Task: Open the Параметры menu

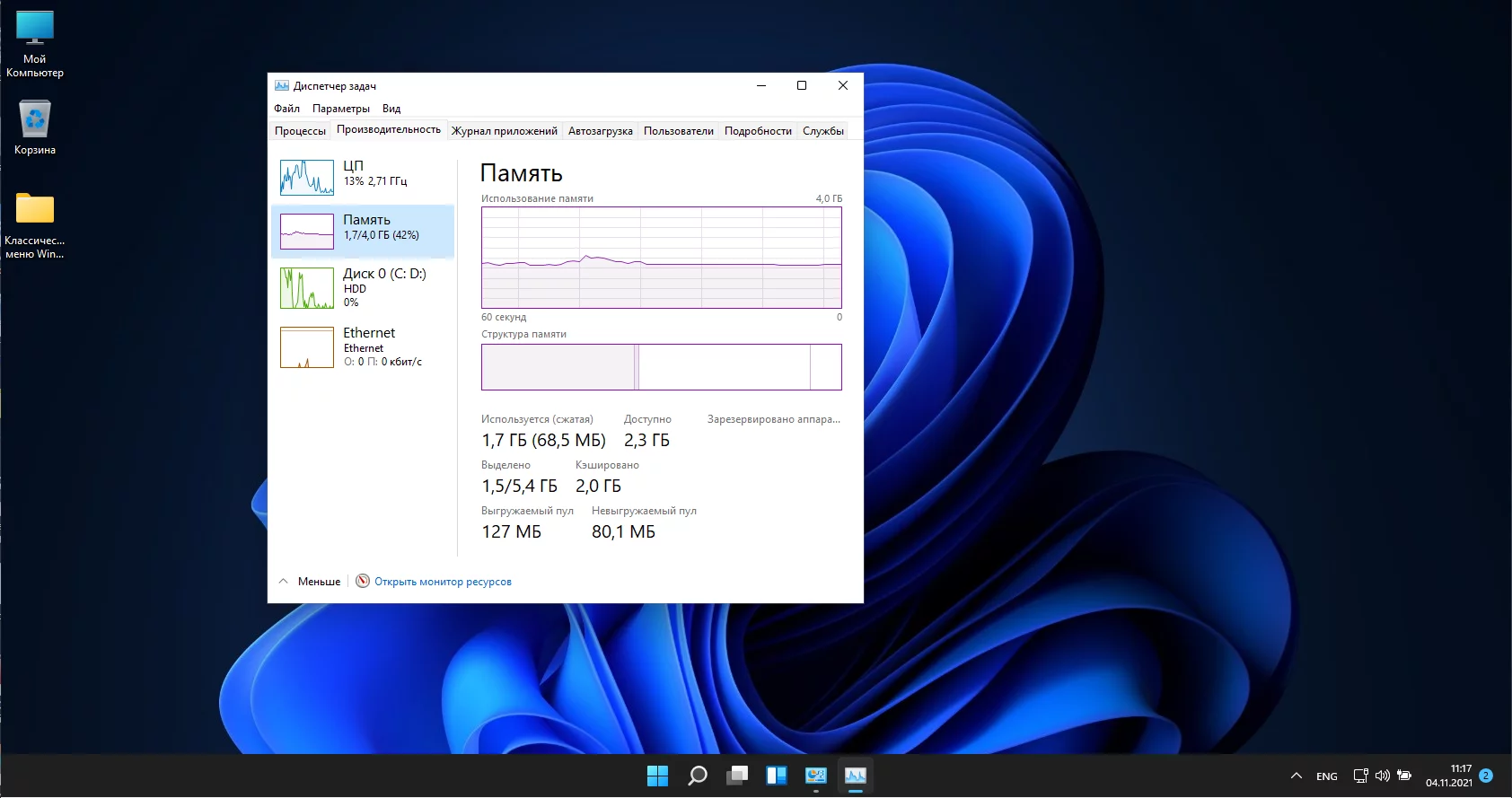Action: (340, 109)
